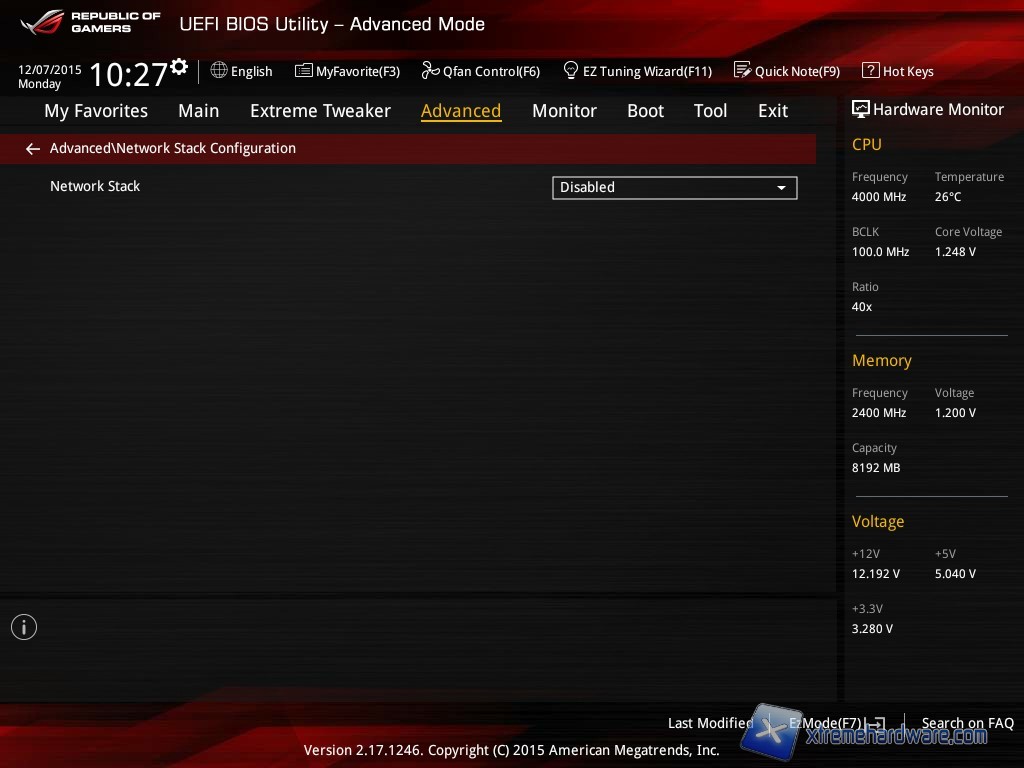This screenshot has height=768, width=1024.
Task: Click Search on FAQ link
Action: click(967, 723)
